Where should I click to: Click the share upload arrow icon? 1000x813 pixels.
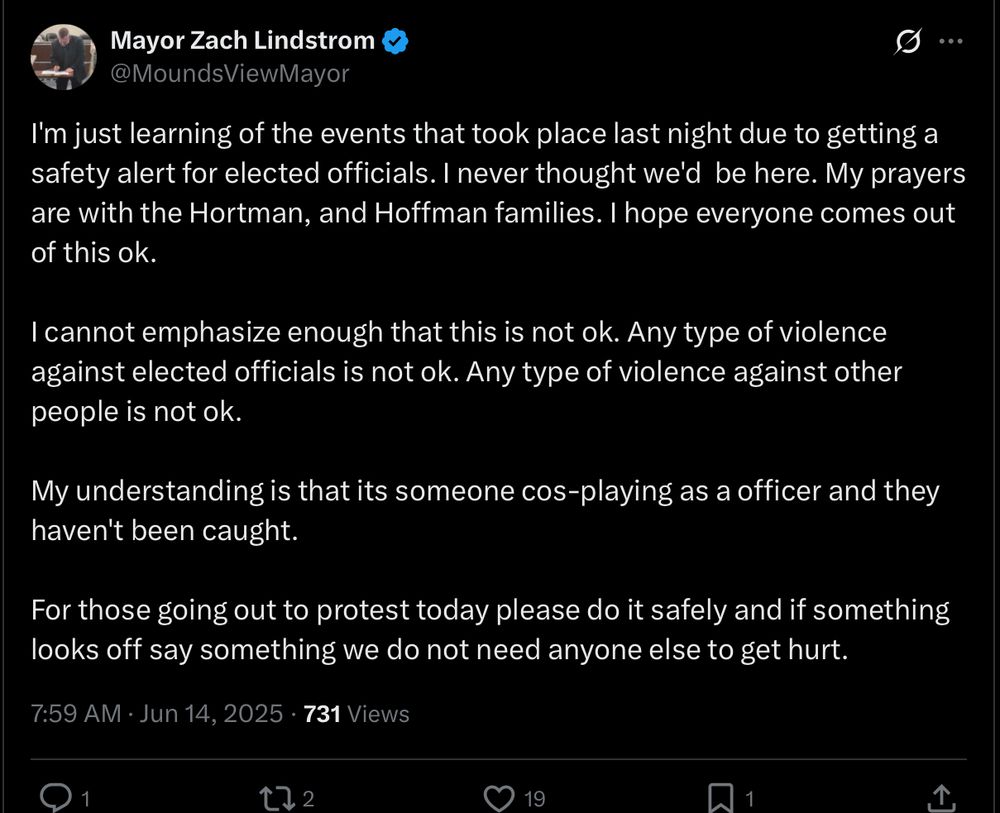click(x=940, y=795)
